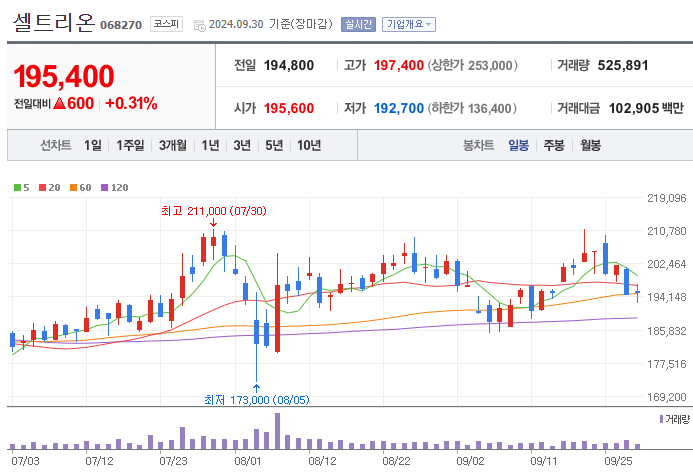
Task: Click the 선차트 label
Action: pyautogui.click(x=56, y=145)
